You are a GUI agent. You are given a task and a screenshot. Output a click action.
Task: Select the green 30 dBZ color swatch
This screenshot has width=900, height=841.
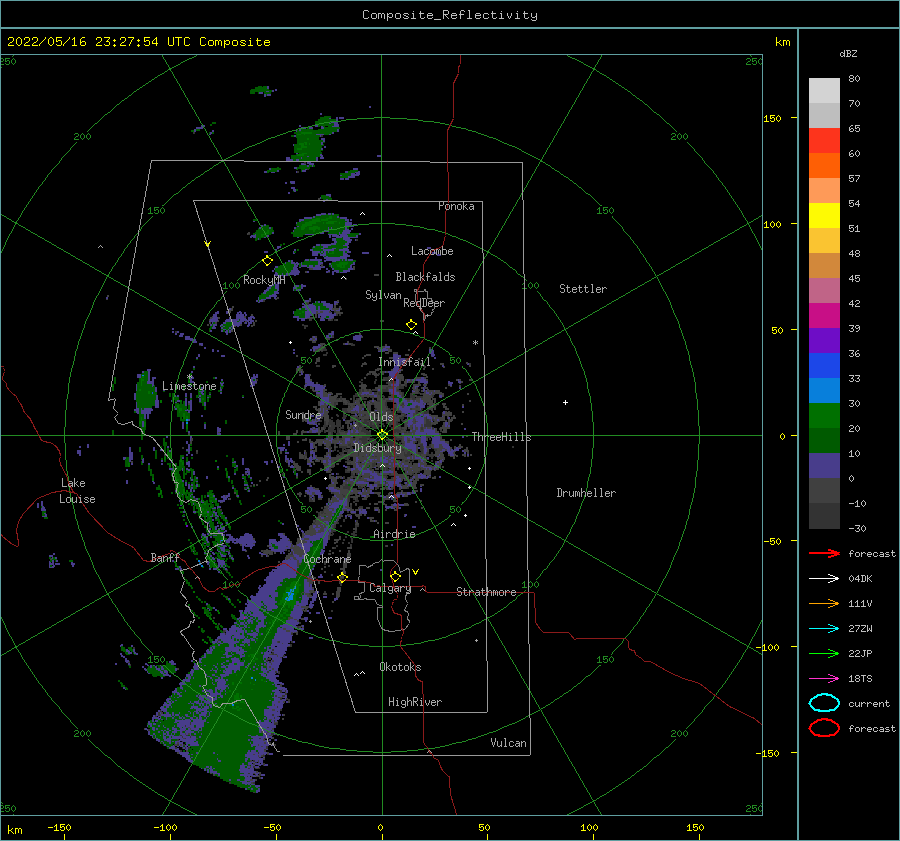coord(824,416)
